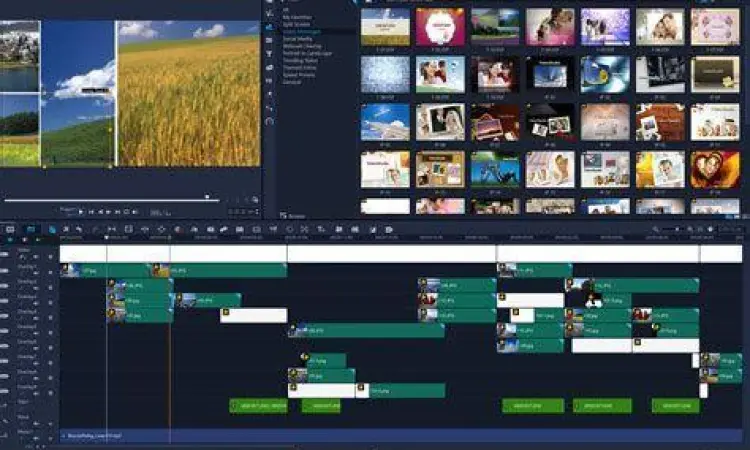Image resolution: width=750 pixels, height=450 pixels.
Task: Jump to project start with Home button
Action: click(x=91, y=211)
